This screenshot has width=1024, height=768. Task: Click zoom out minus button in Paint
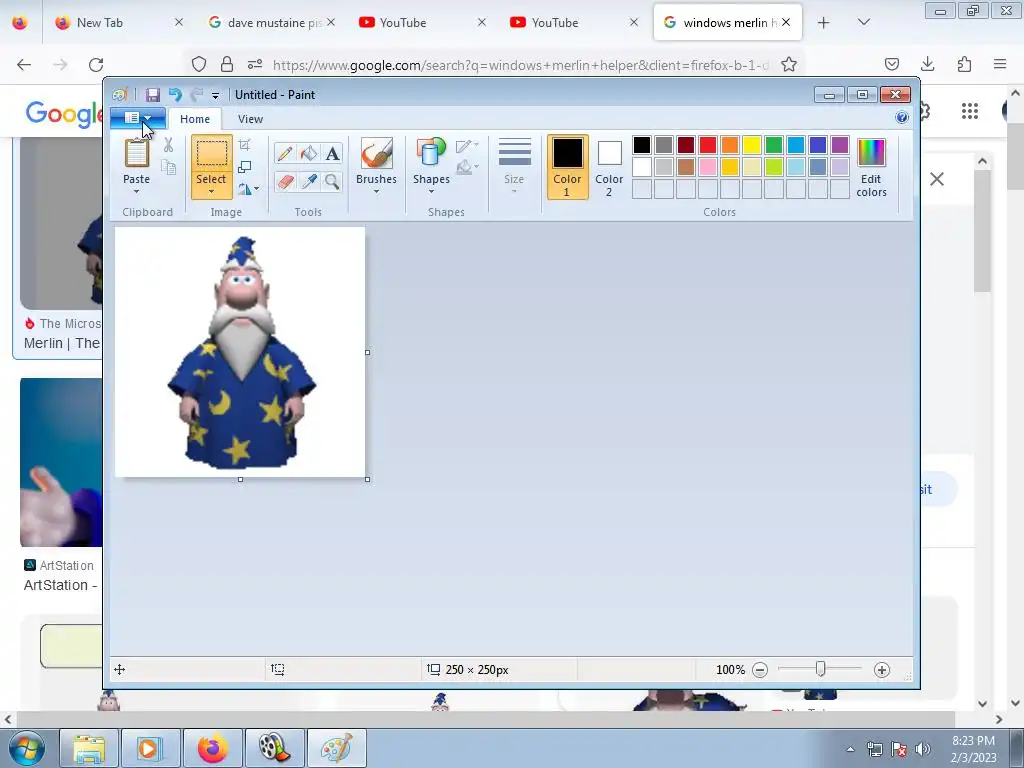click(x=760, y=669)
